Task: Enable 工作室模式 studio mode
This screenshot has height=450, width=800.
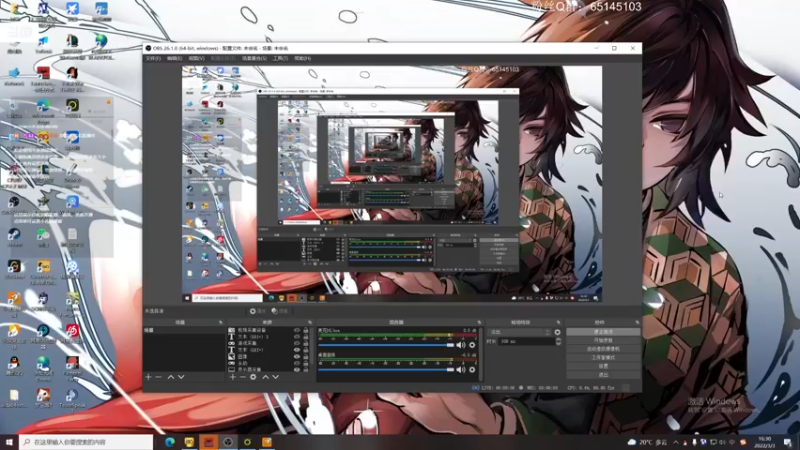Action: 603,358
